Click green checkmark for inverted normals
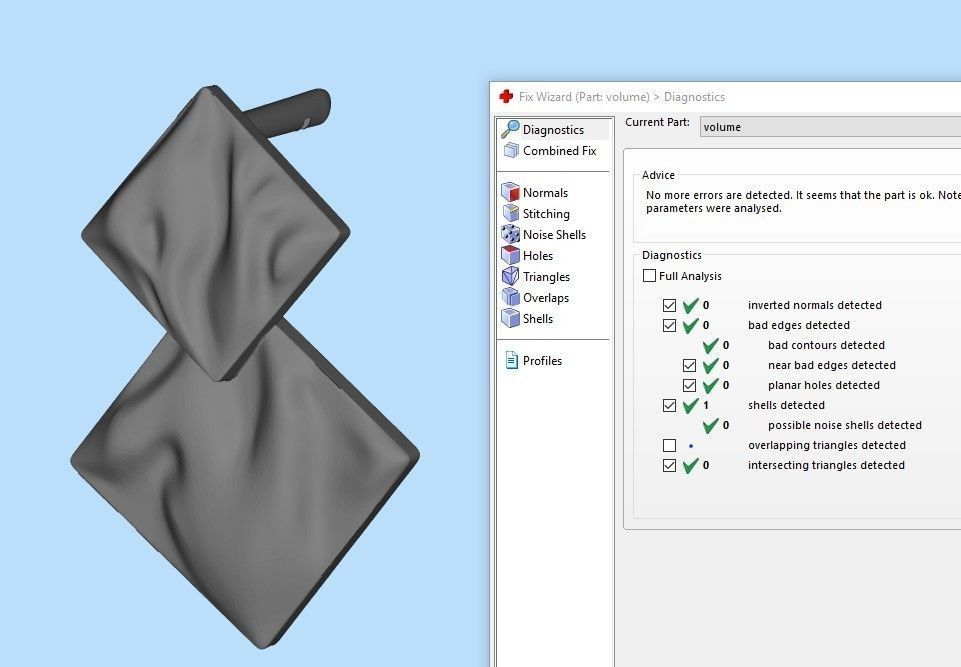Screen dimensions: 961x667 (x=691, y=305)
